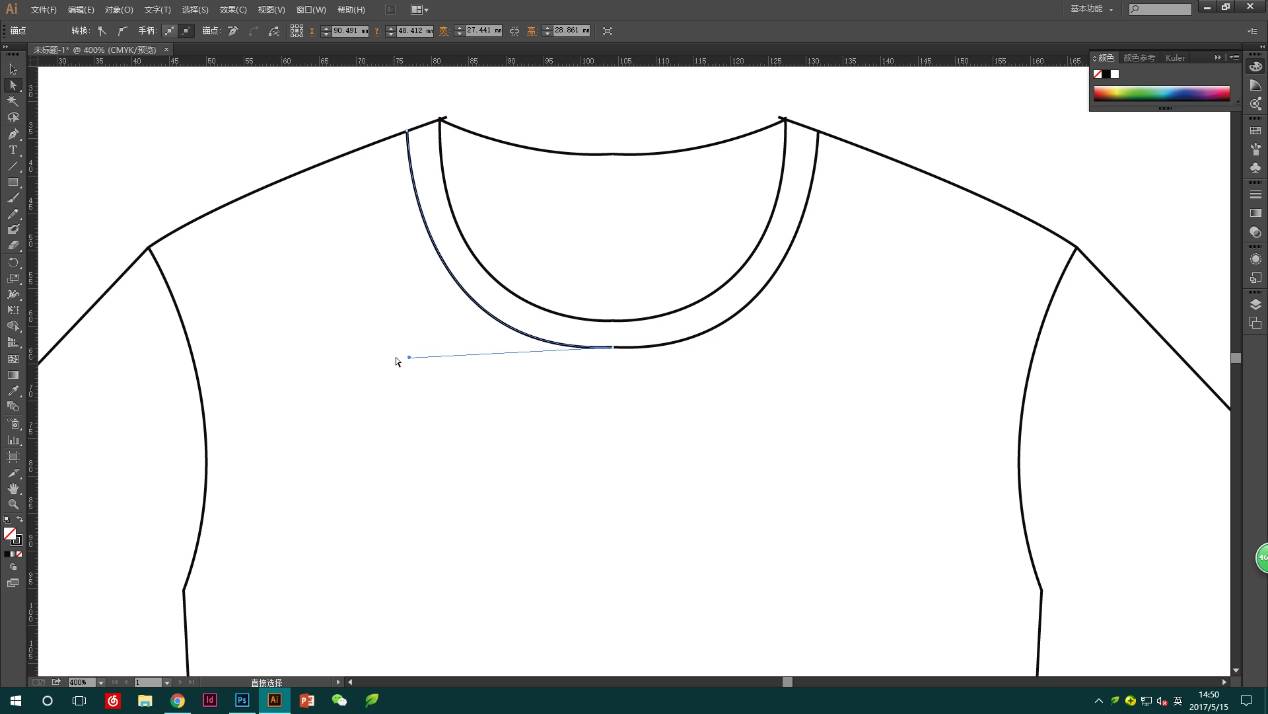This screenshot has height=714, width=1268.
Task: Select the Rectangle tool
Action: coord(13,182)
